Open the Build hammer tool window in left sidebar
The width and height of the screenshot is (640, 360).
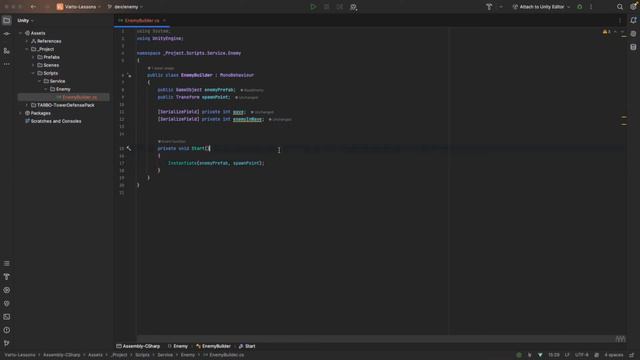coord(7,277)
